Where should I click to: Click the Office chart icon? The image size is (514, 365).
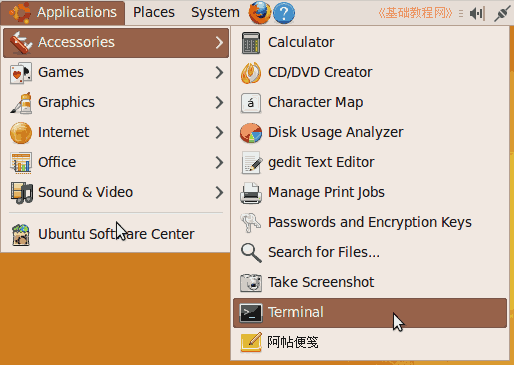(21, 163)
